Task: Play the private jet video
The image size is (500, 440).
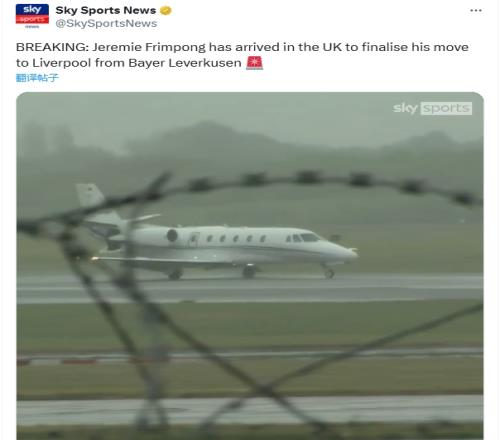Action: tap(250, 266)
